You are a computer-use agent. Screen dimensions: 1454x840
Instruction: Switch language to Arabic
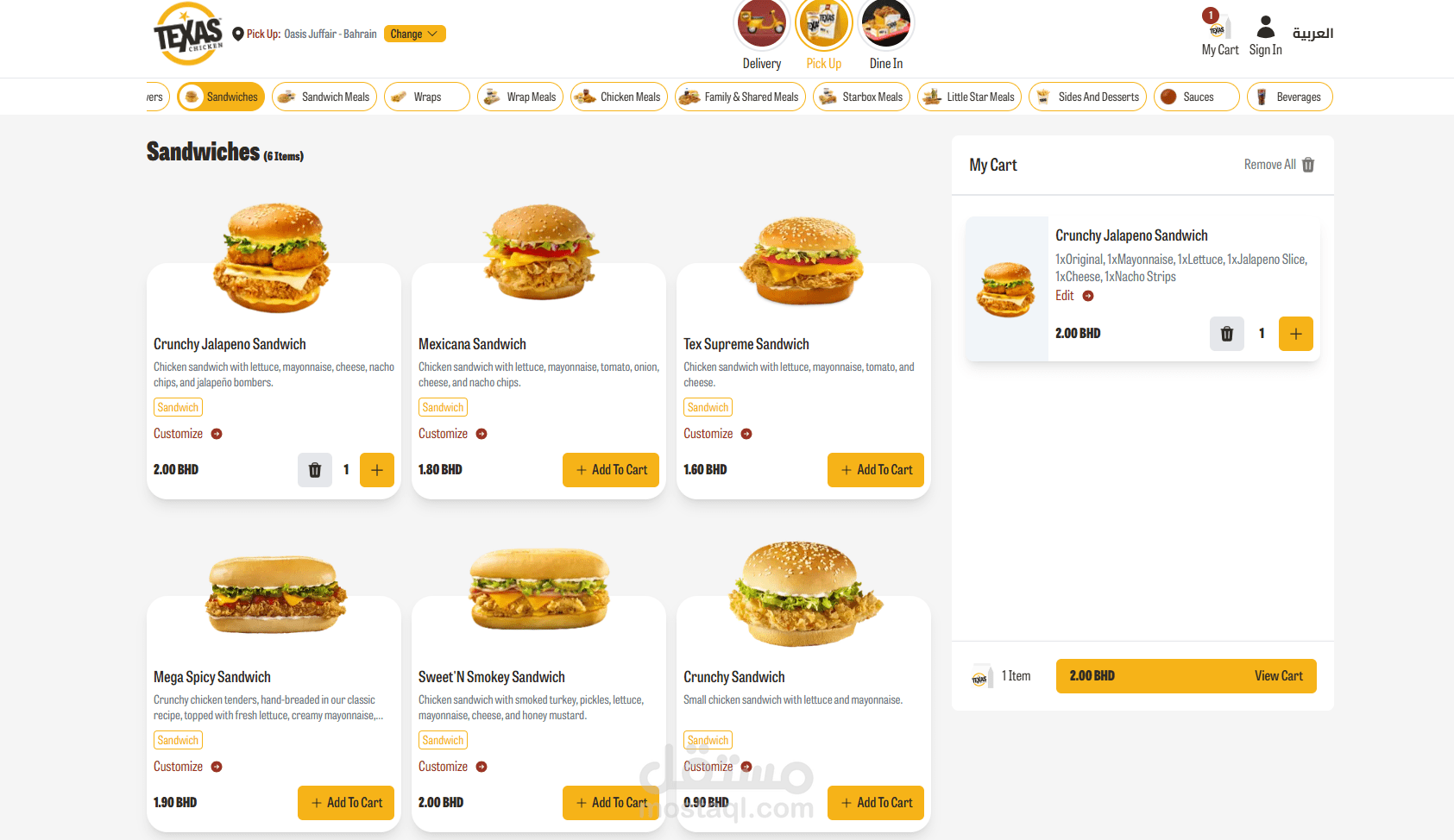pyautogui.click(x=1312, y=34)
